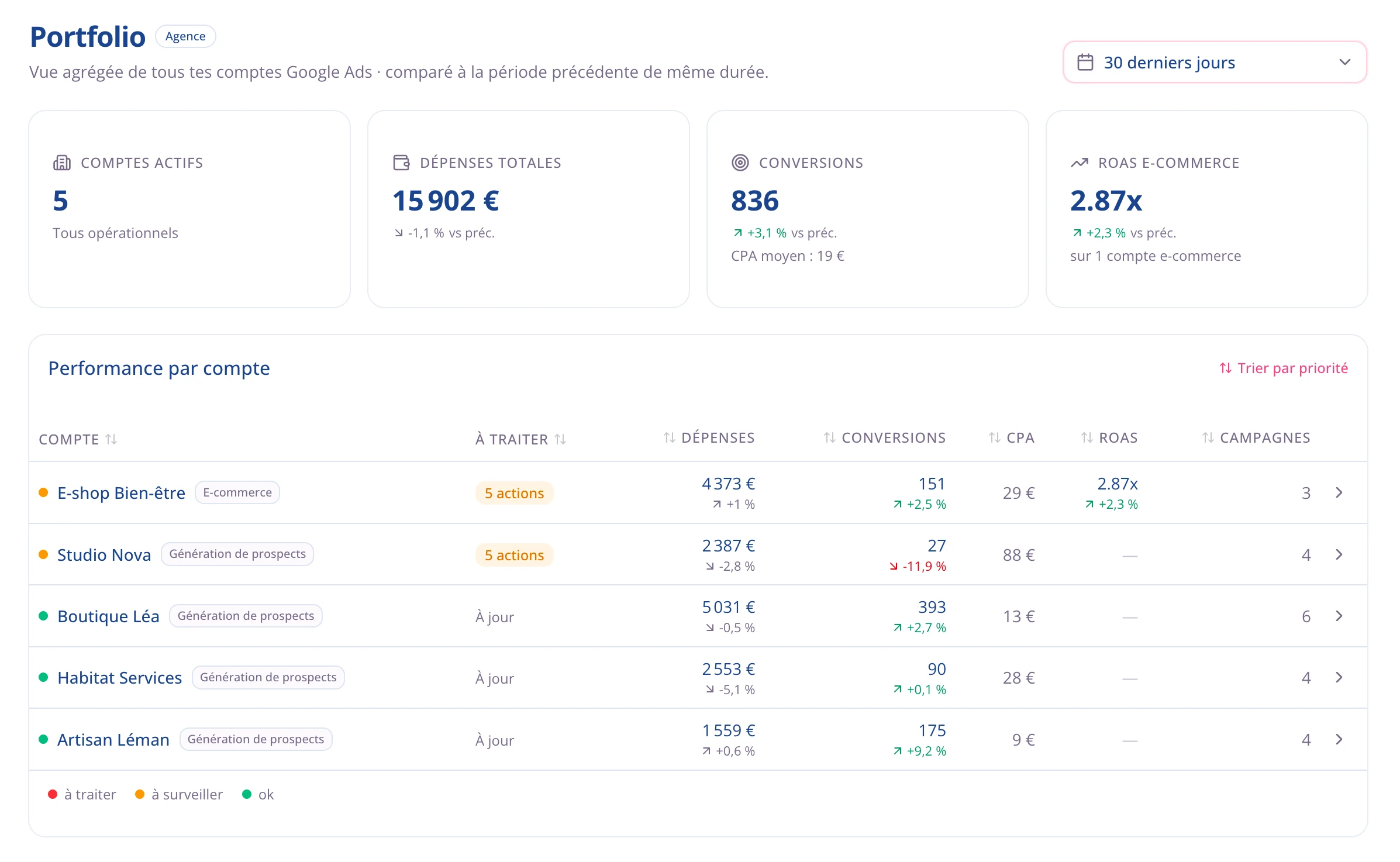Image resolution: width=1400 pixels, height=862 pixels.
Task: Click the target icon in Conversions card
Action: pyautogui.click(x=740, y=163)
